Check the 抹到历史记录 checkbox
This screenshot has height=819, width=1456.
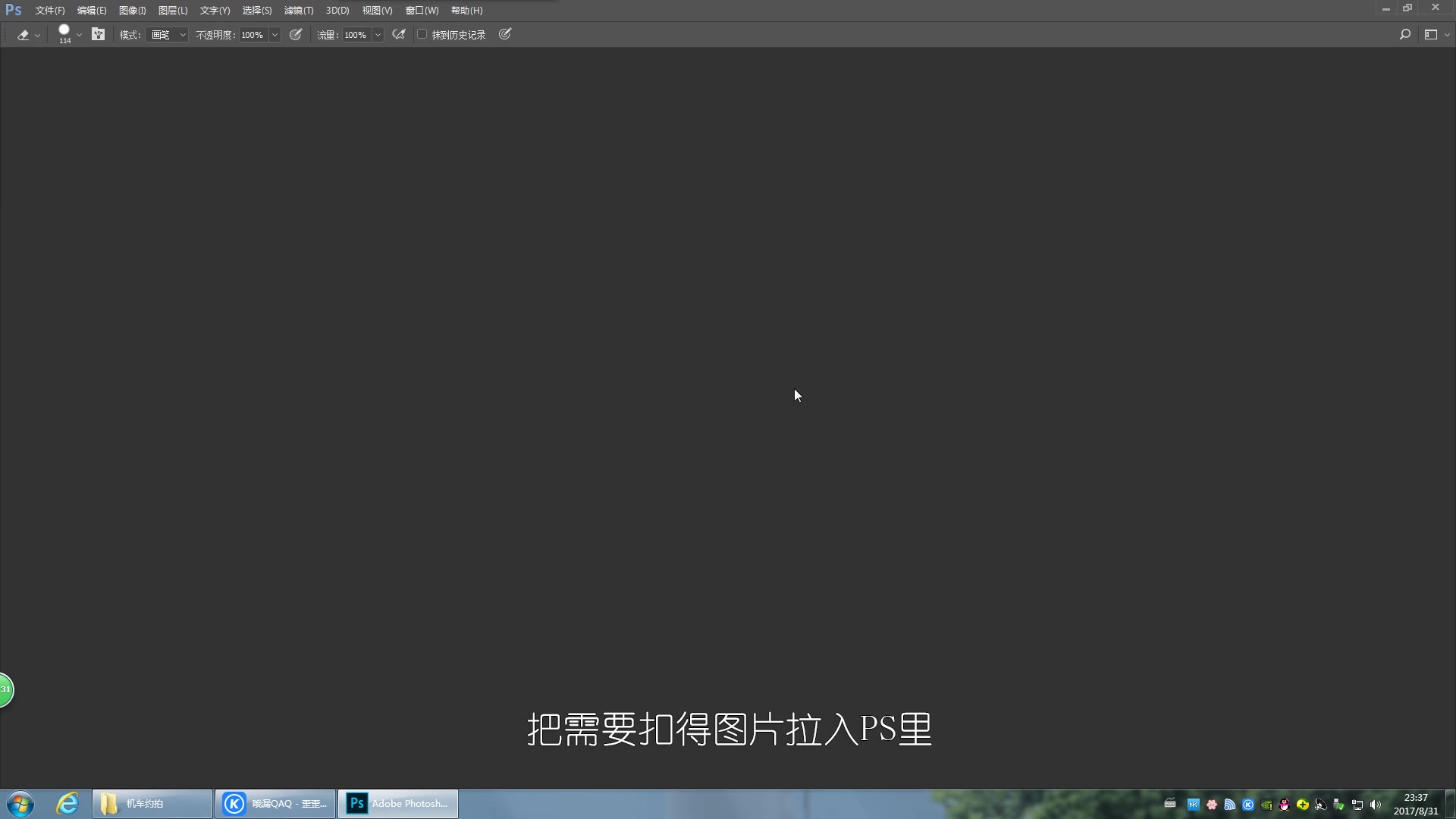(x=422, y=34)
